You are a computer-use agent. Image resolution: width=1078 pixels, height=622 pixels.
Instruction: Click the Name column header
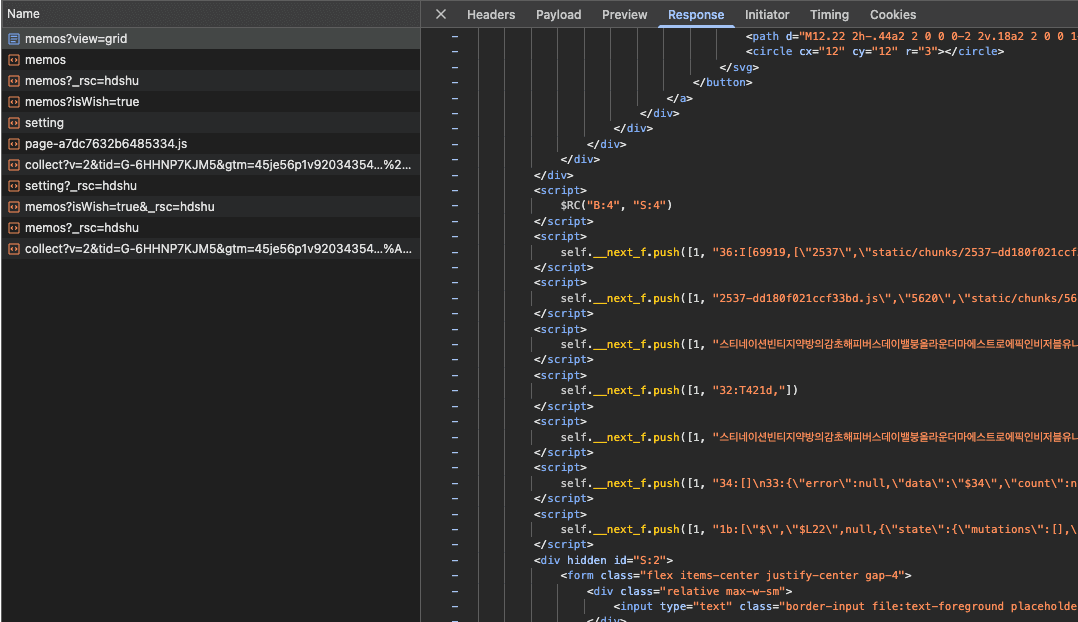coord(23,14)
